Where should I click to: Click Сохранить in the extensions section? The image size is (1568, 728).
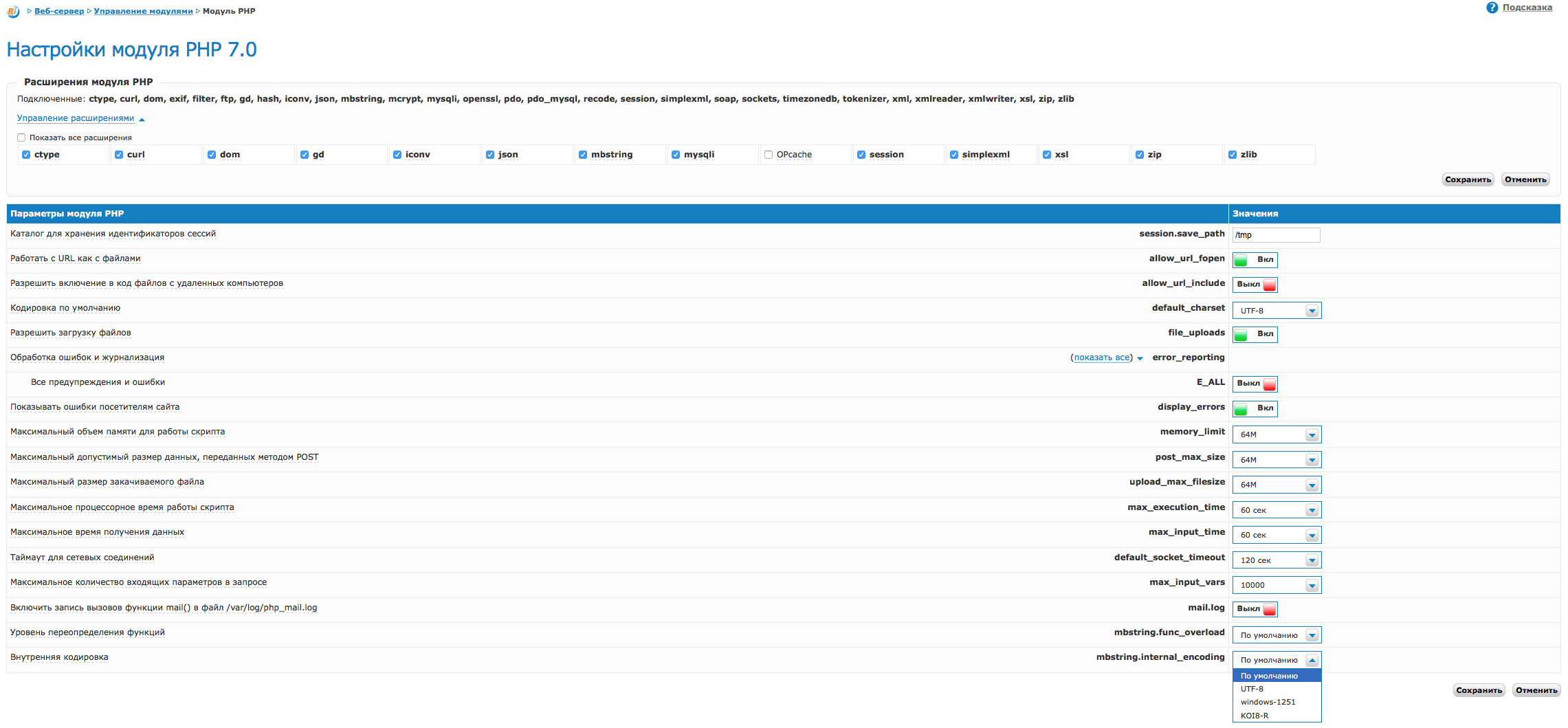[x=1468, y=179]
